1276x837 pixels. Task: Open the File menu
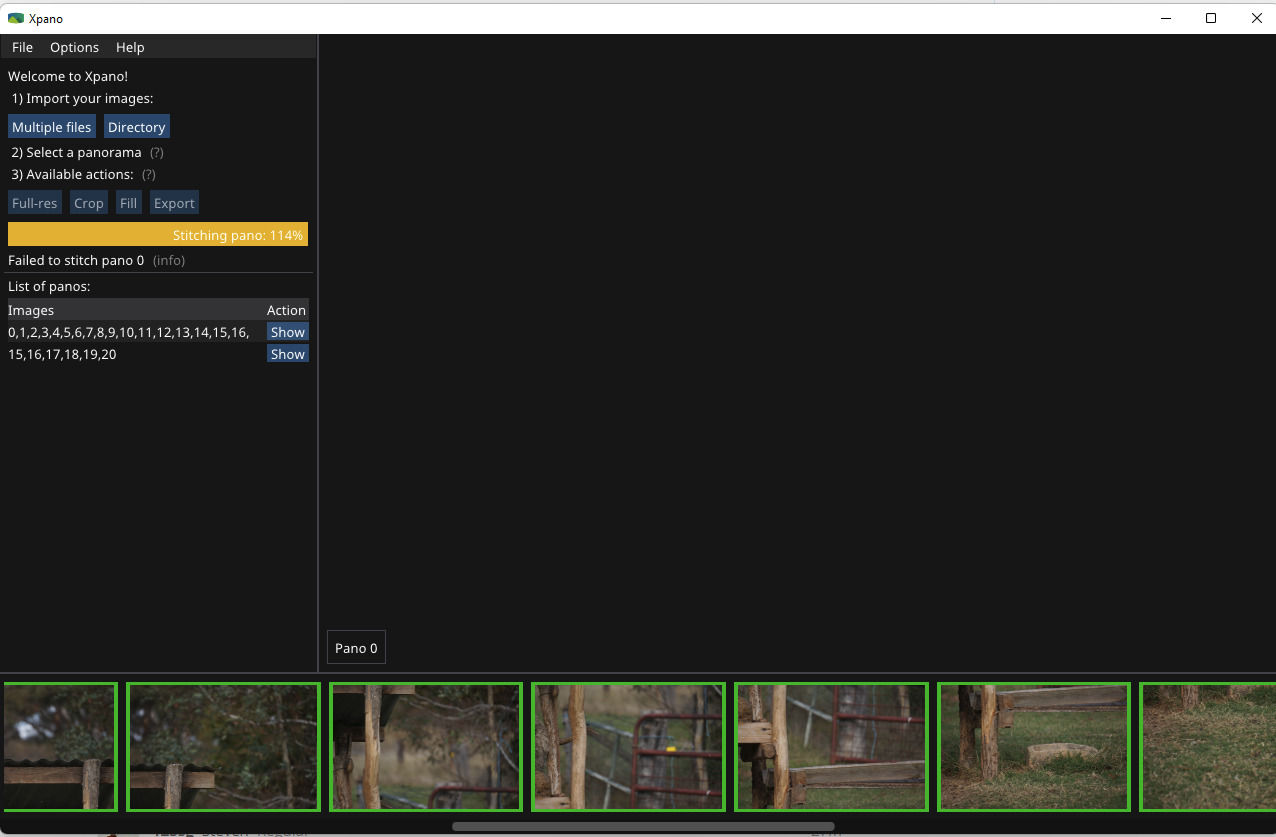click(x=22, y=47)
